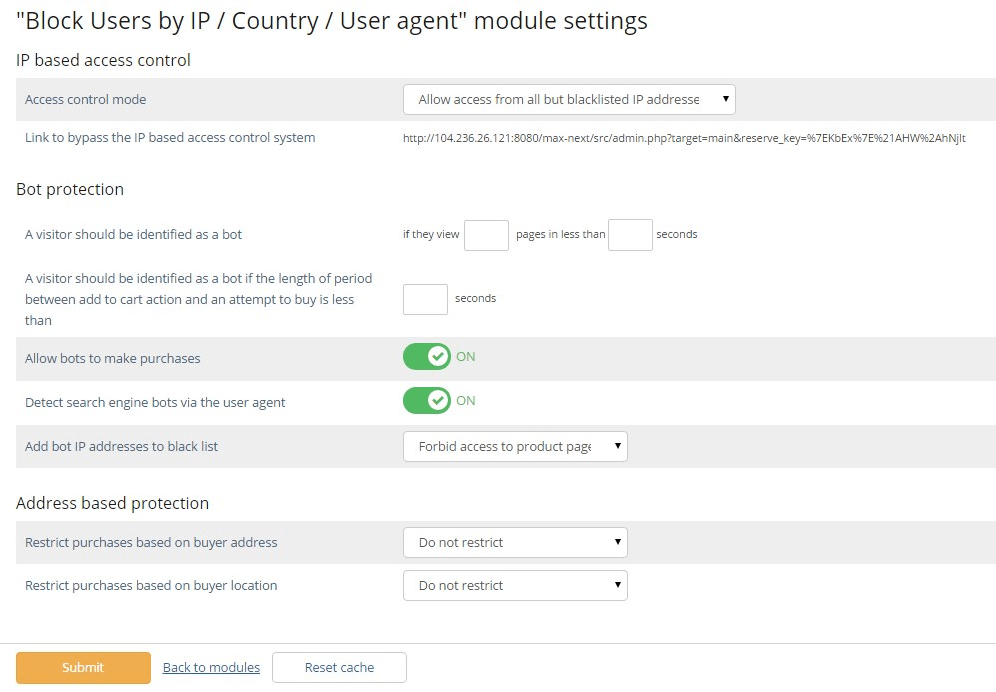Select the IP based access control heading

[104, 60]
